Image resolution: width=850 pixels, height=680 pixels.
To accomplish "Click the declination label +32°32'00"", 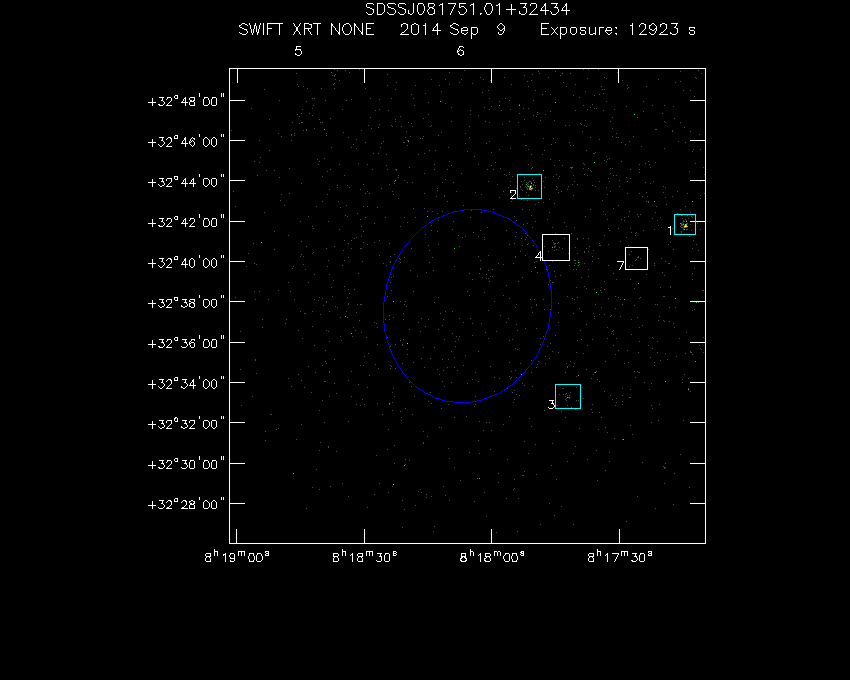I will (x=186, y=424).
